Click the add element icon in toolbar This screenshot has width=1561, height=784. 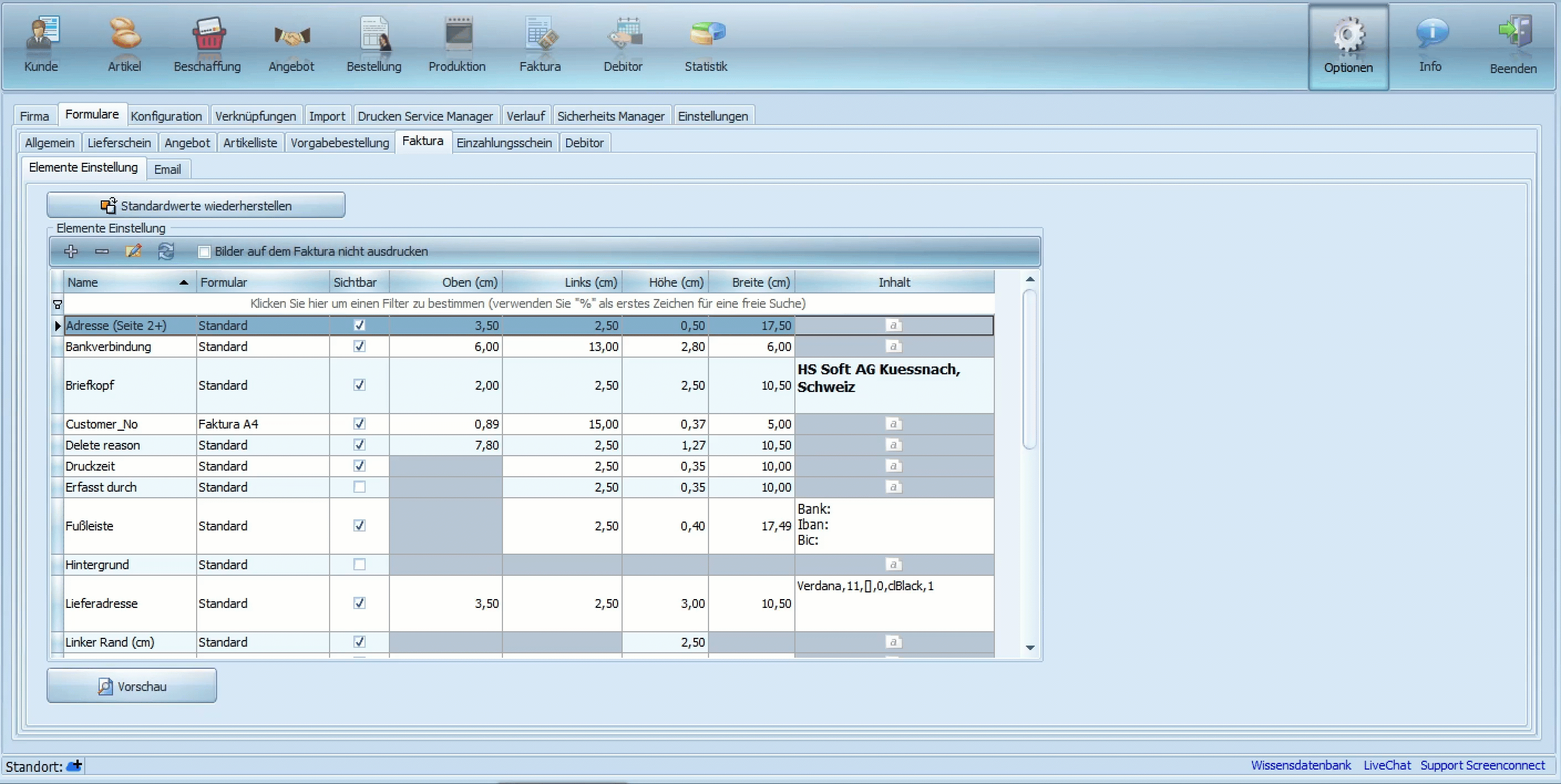[x=70, y=251]
